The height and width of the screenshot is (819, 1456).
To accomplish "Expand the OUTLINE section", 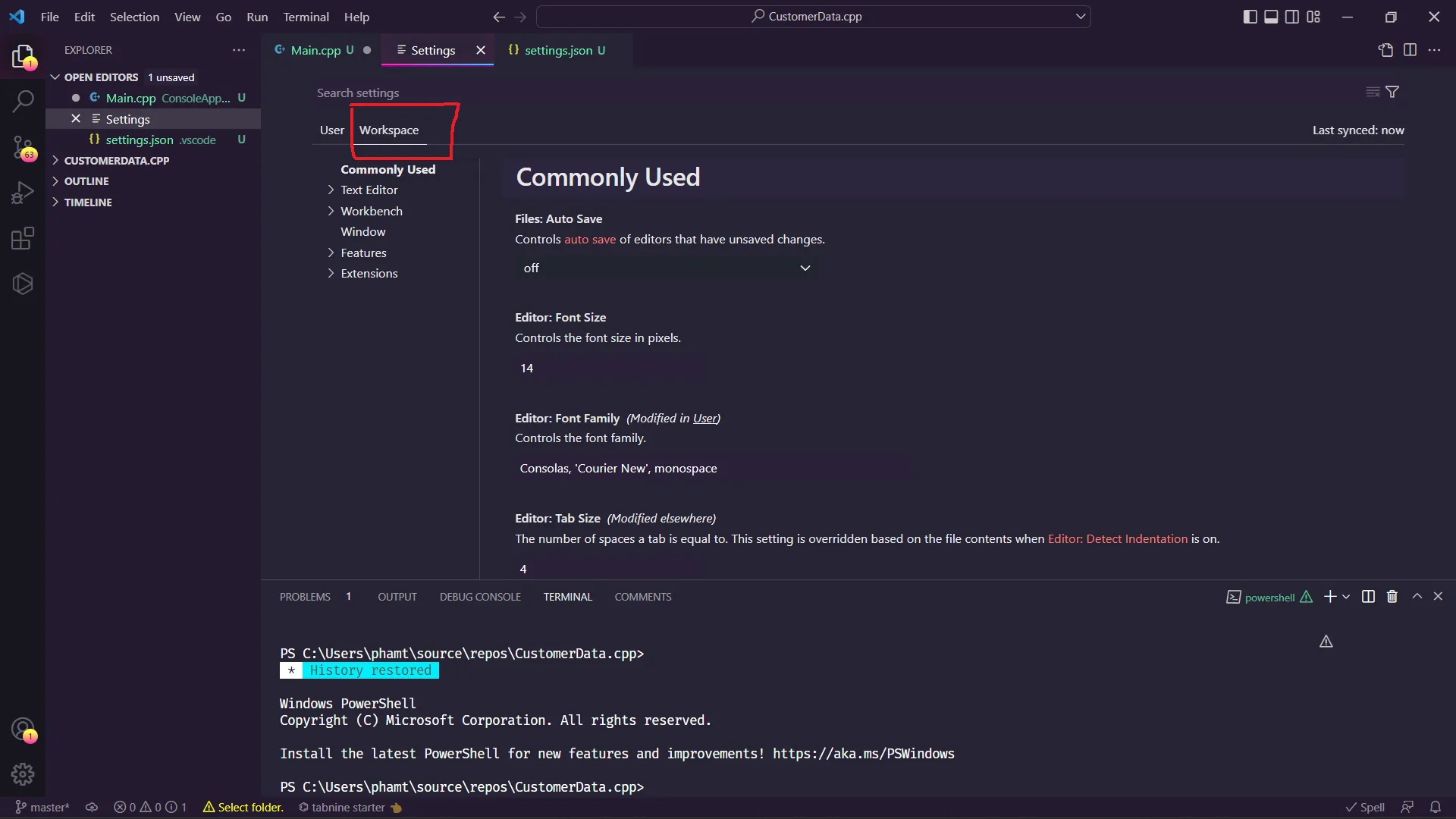I will [86, 181].
